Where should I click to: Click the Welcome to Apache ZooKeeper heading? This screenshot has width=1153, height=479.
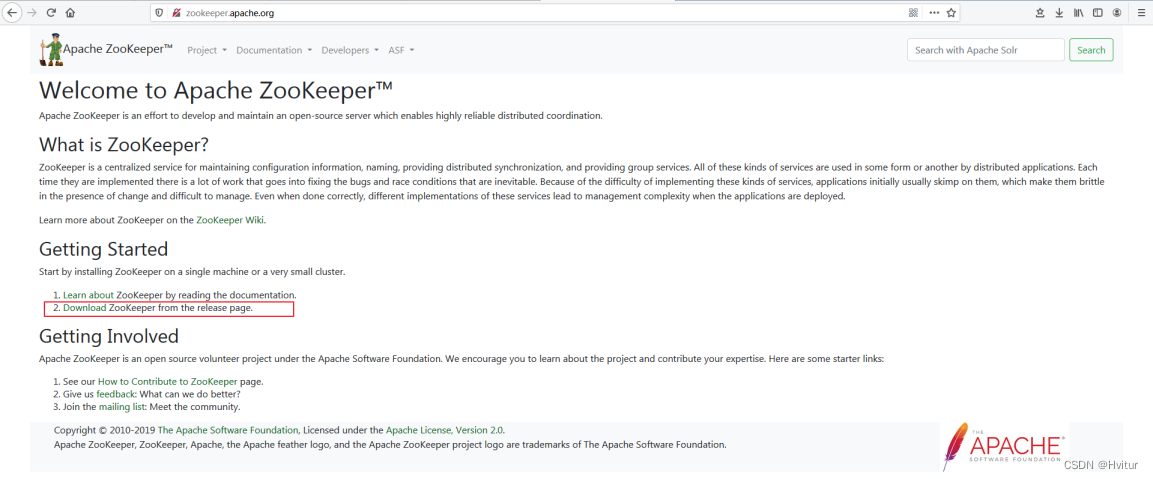(216, 91)
